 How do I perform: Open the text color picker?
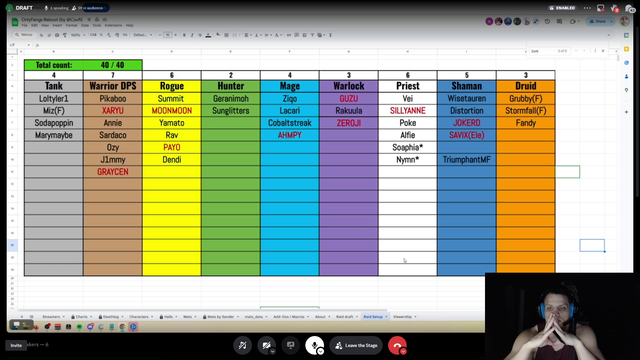[208, 35]
